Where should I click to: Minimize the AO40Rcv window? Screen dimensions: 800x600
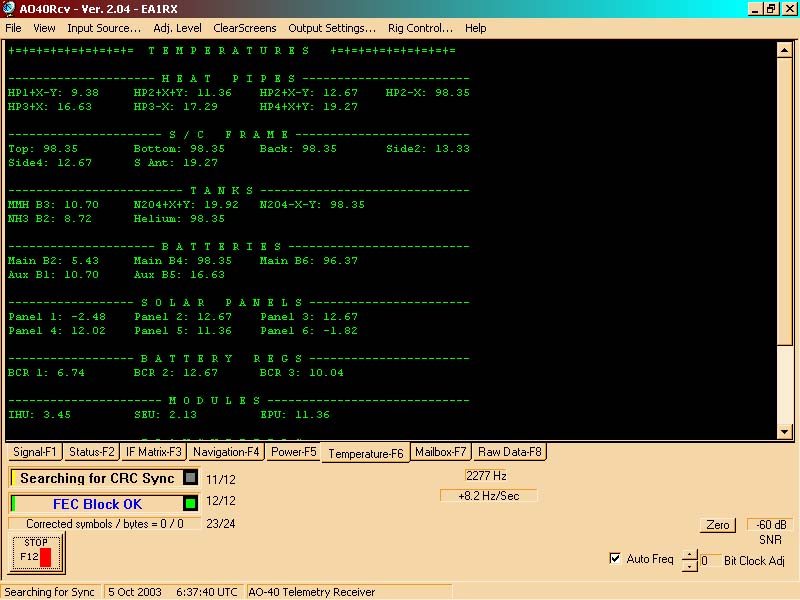pos(756,9)
